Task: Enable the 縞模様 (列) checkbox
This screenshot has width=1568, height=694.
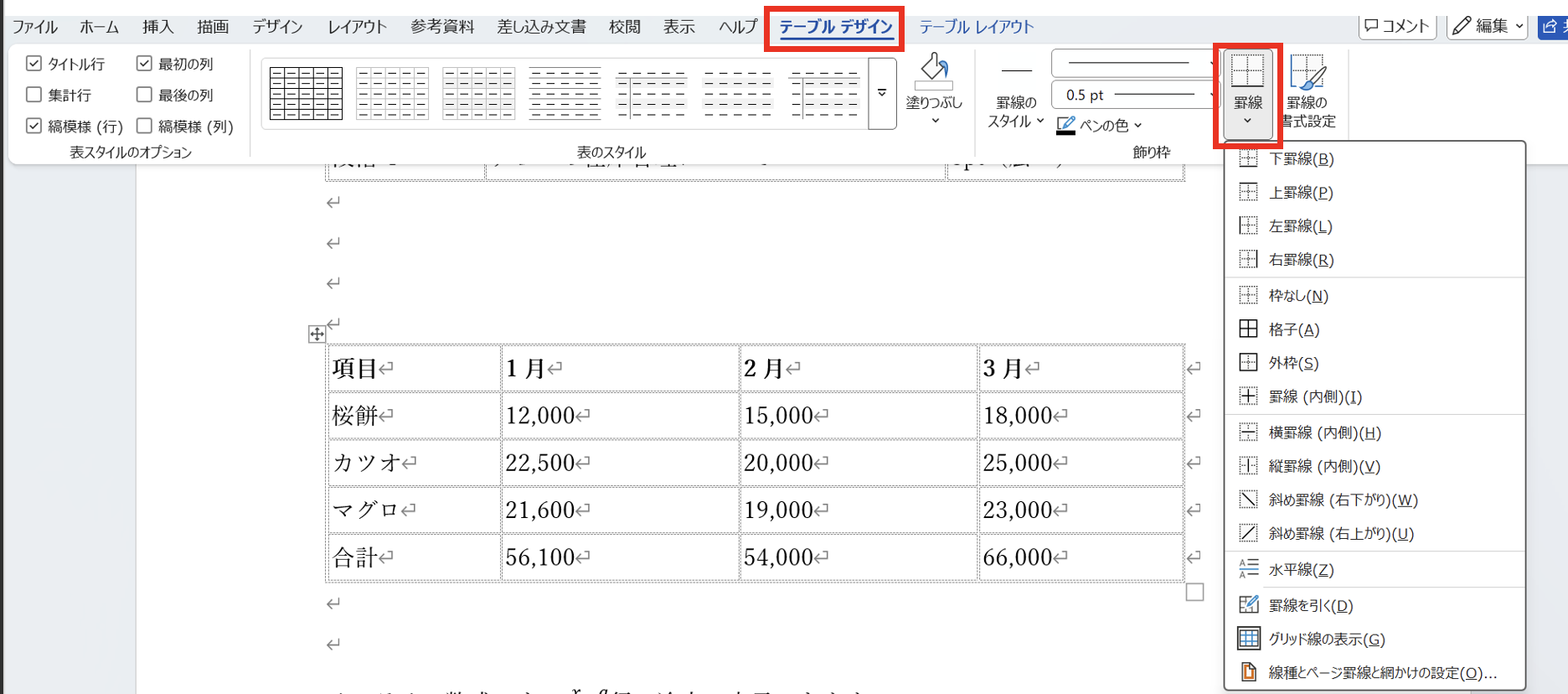Action: coord(144,126)
